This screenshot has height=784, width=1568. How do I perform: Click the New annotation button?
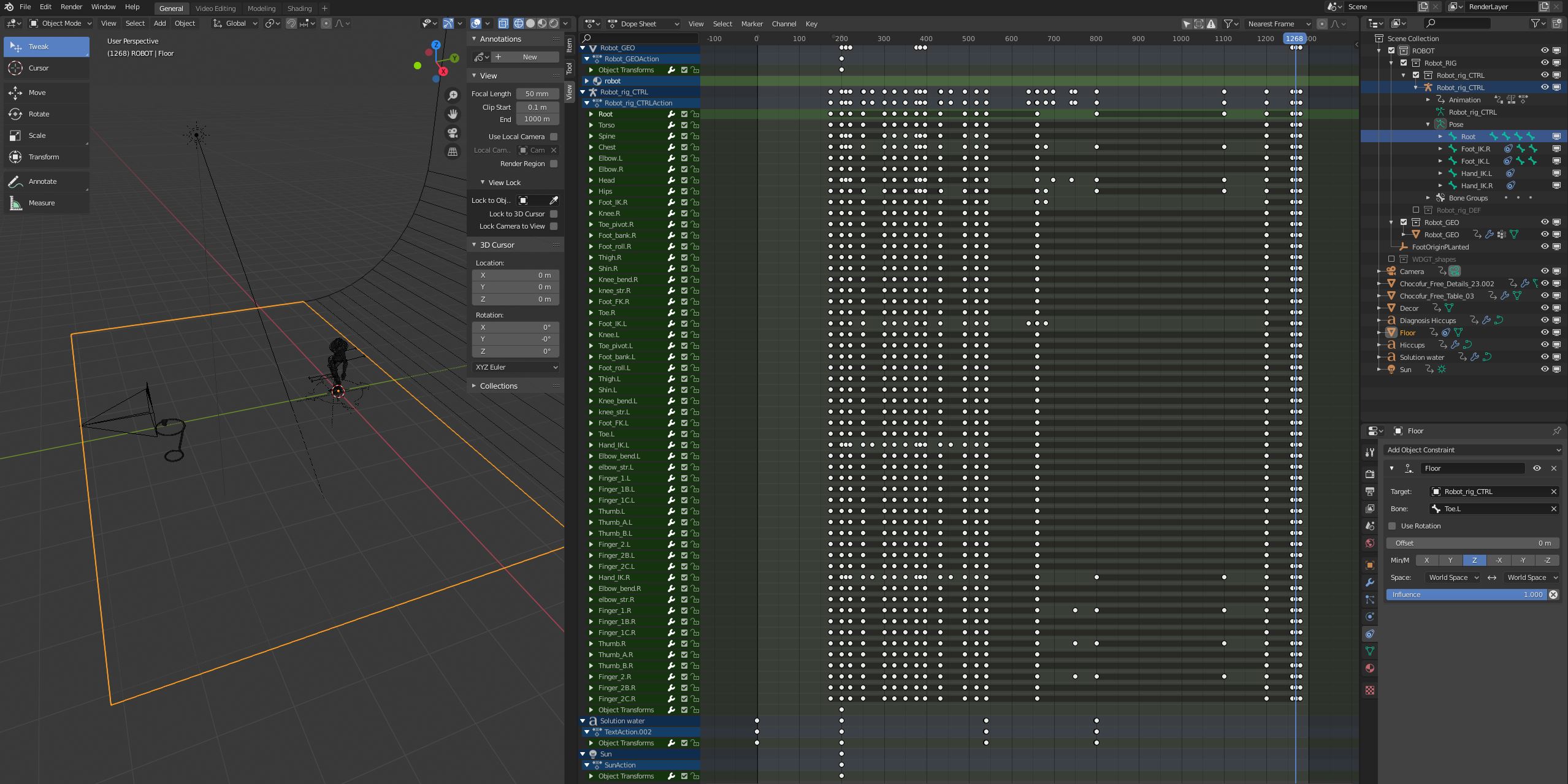coord(529,57)
